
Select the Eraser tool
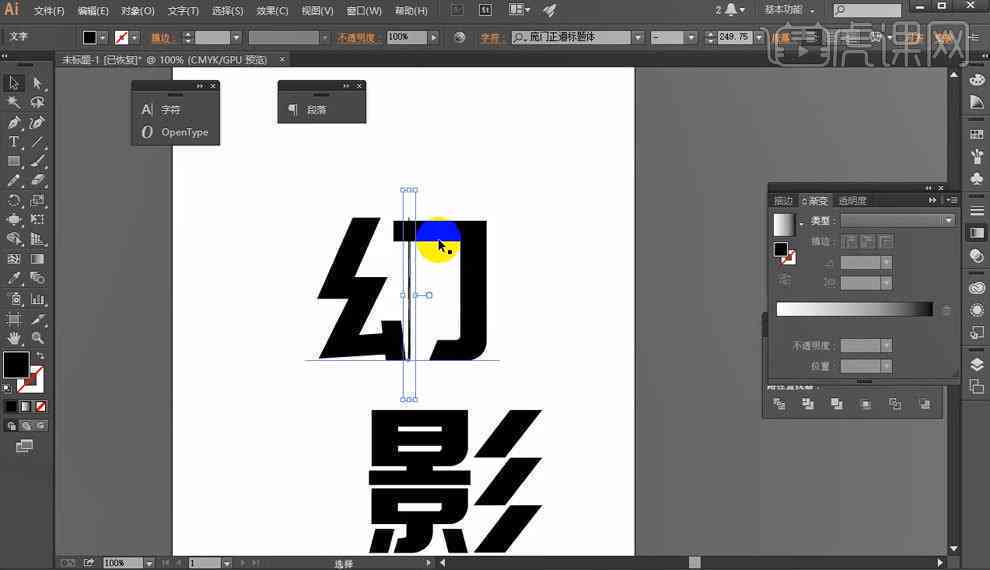37,181
